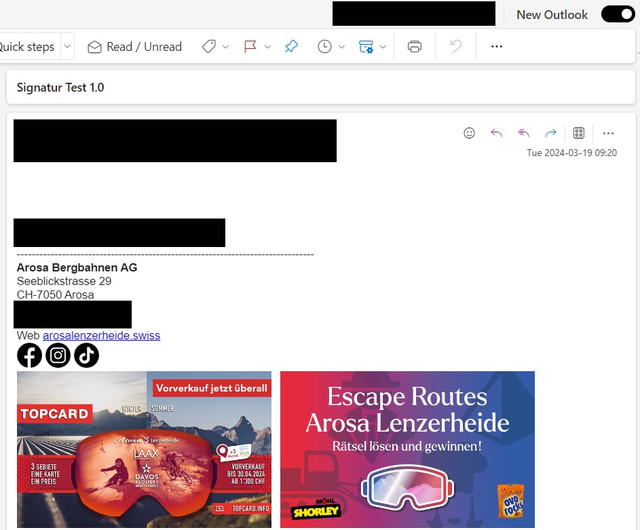Open the Quick steps button
Screen dimensions: 640x530
[x=28, y=47]
